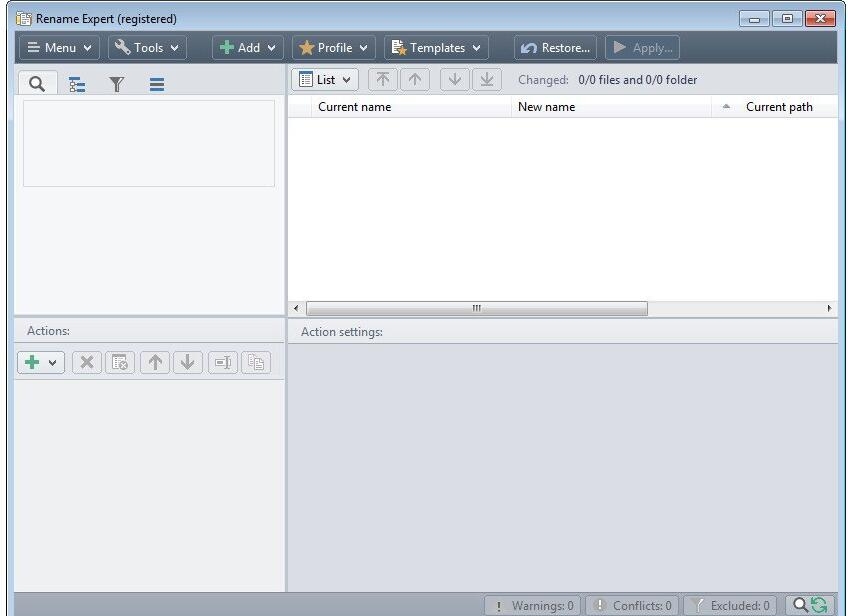The image size is (848, 616).
Task: Open the green plus add-action dropdown
Action: tap(41, 363)
